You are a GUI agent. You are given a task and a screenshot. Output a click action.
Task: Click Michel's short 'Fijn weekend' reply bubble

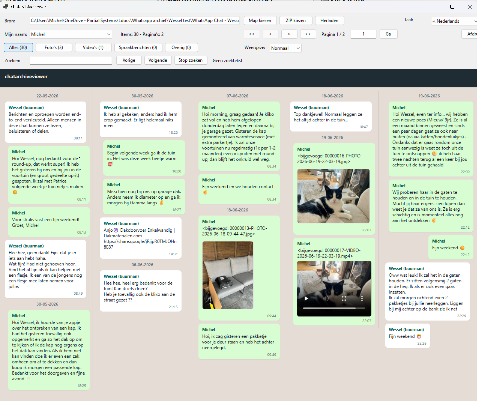pos(450,247)
